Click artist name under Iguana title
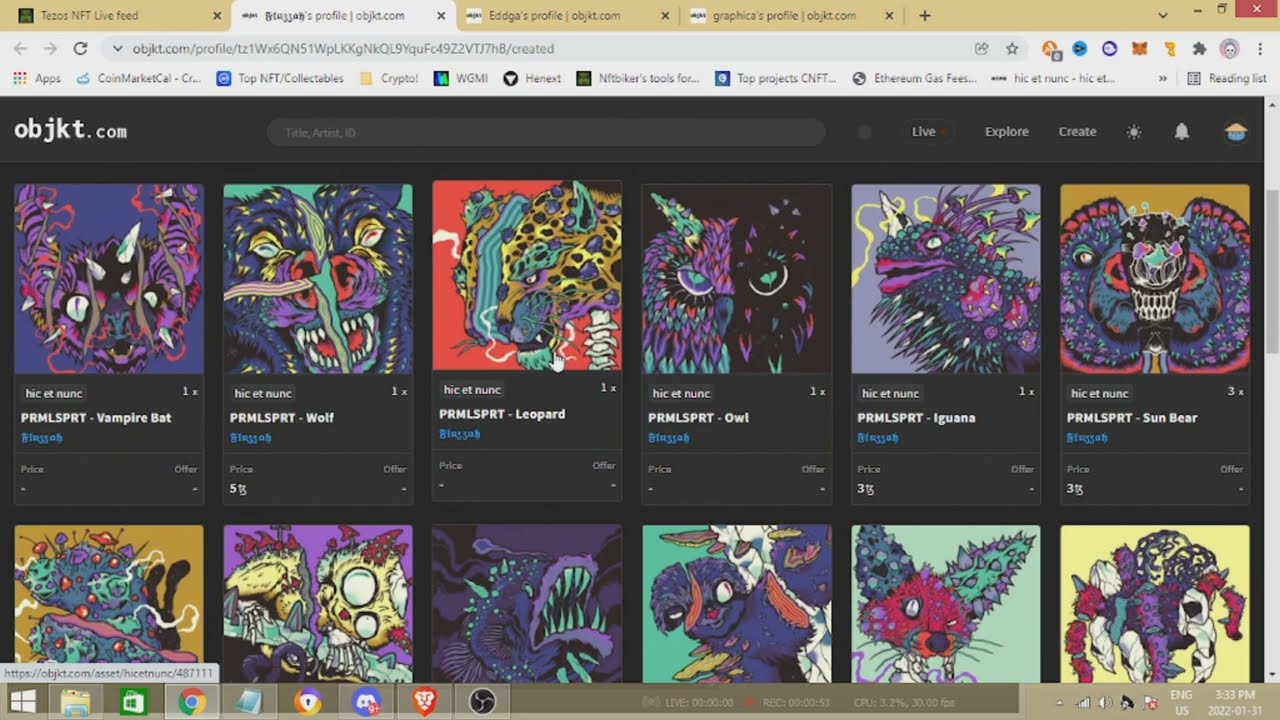The height and width of the screenshot is (720, 1280). click(x=878, y=438)
